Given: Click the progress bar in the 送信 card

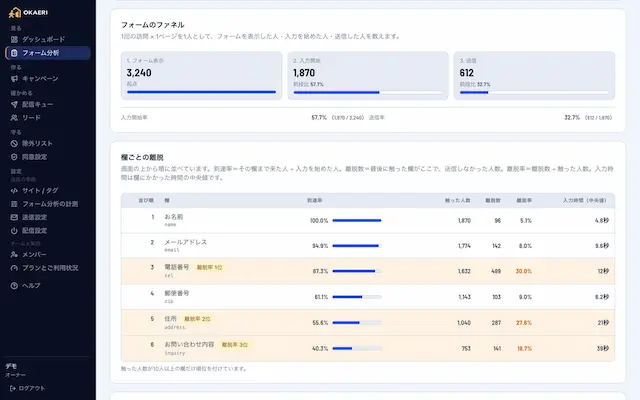Looking at the screenshot, I should point(534,93).
